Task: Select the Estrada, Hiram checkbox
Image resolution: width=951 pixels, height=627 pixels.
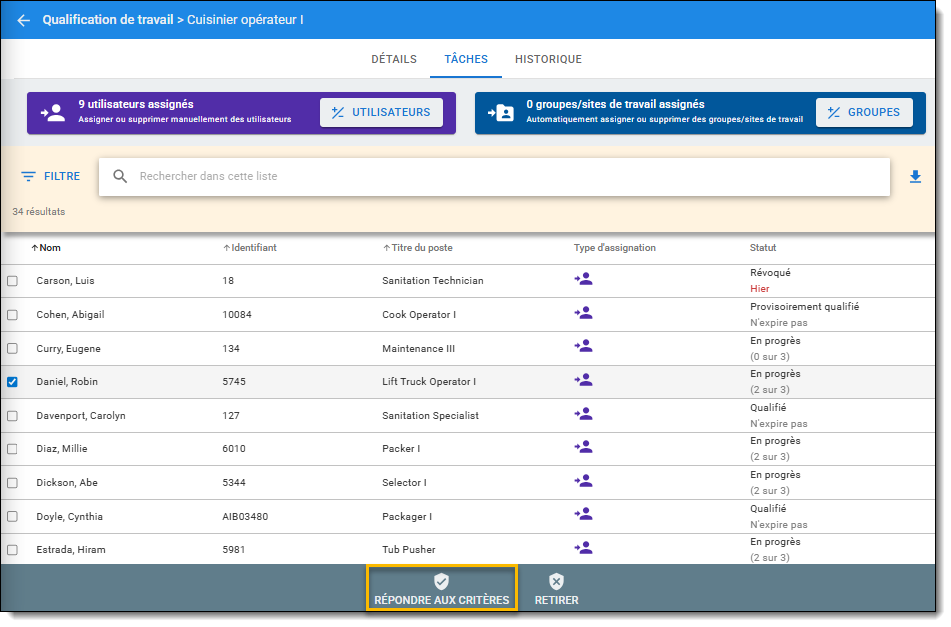Action: point(13,550)
